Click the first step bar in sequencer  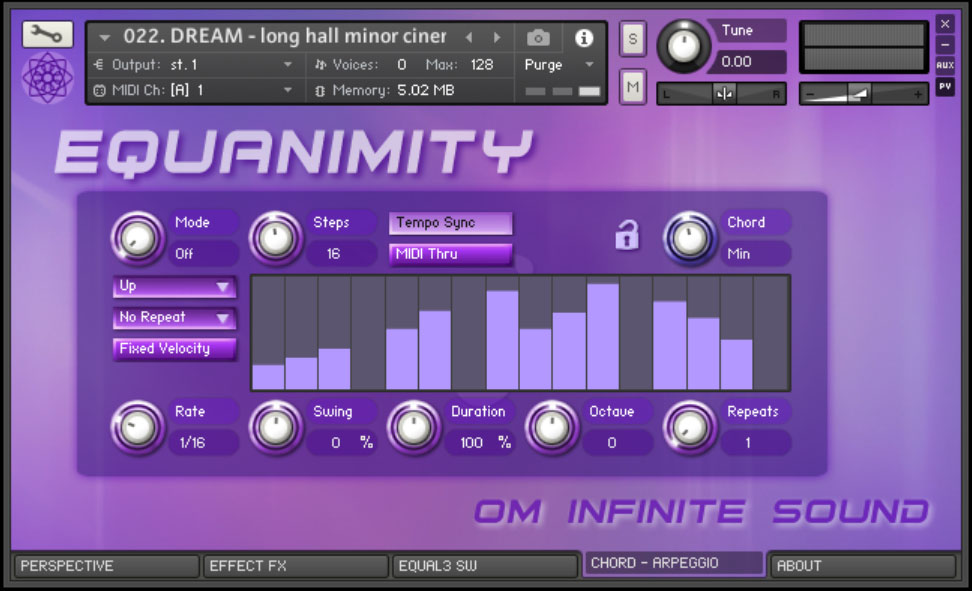click(268, 377)
